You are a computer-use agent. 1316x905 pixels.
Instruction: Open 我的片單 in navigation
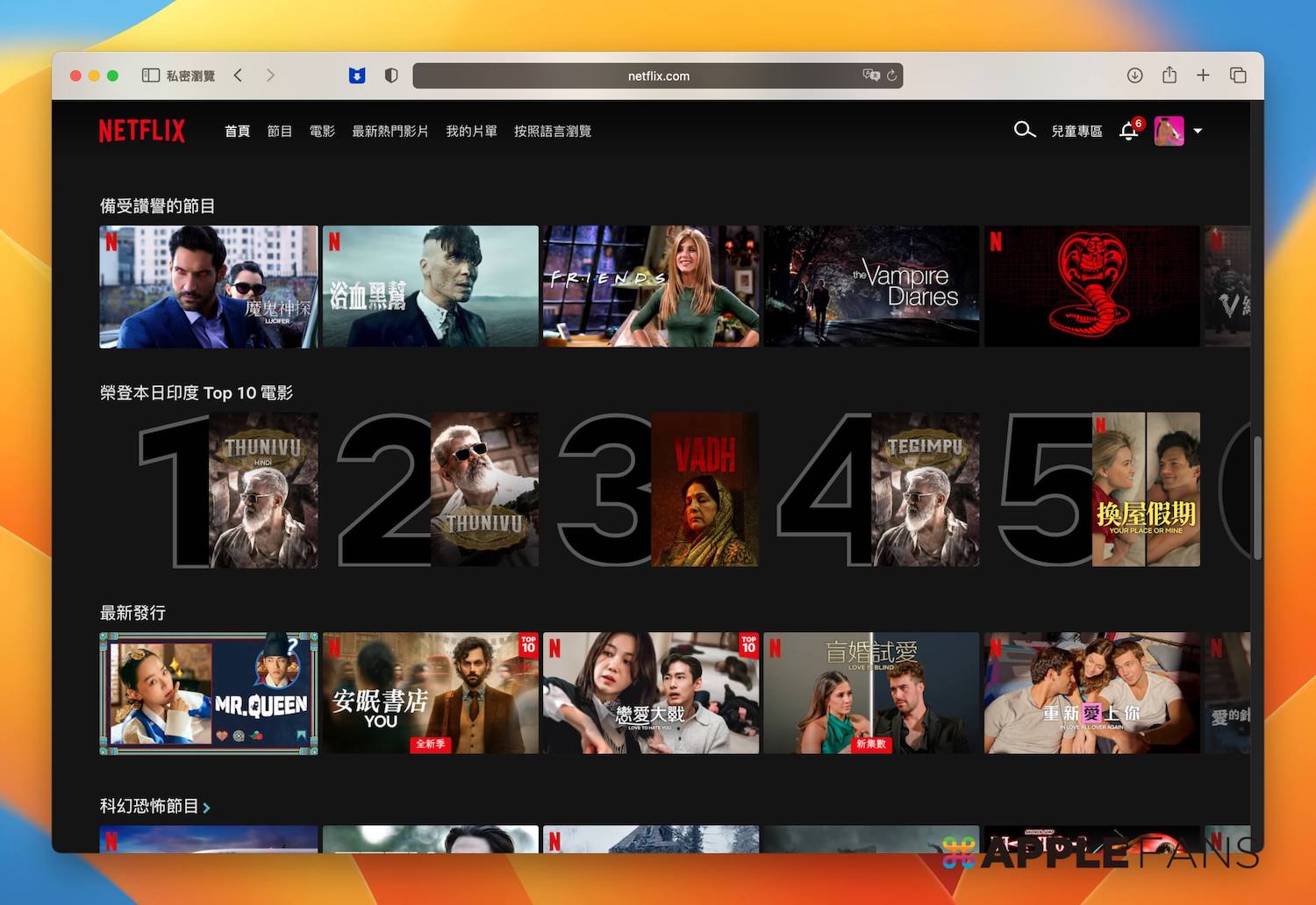pos(471,131)
